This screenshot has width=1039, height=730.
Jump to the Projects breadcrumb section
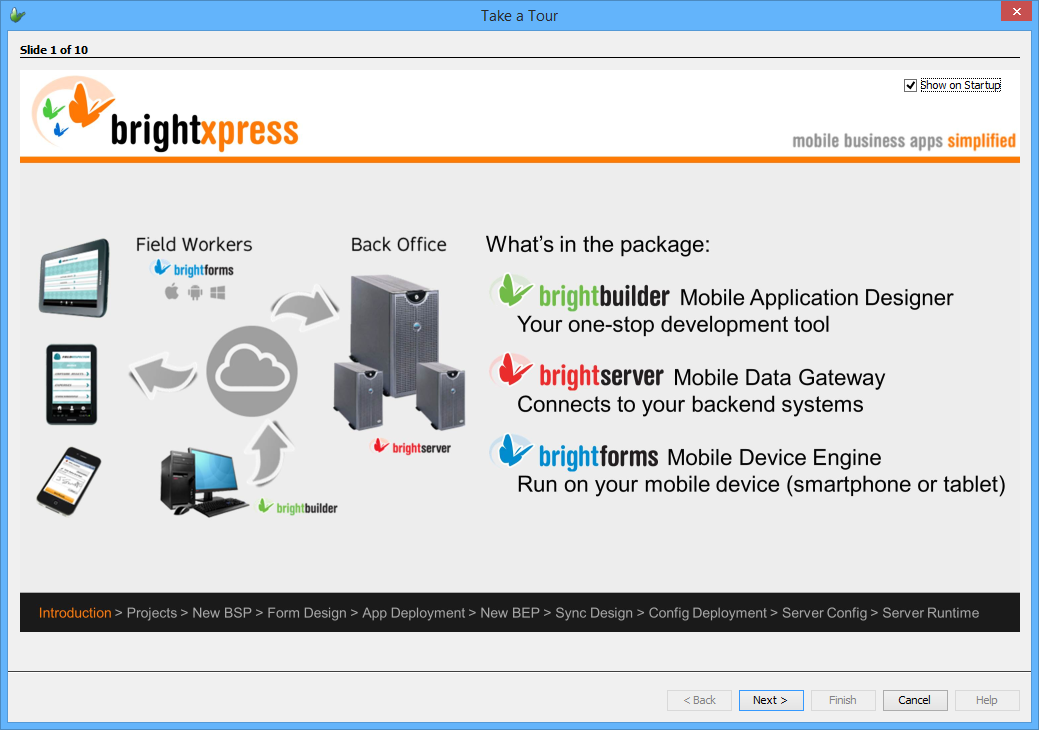(x=152, y=613)
